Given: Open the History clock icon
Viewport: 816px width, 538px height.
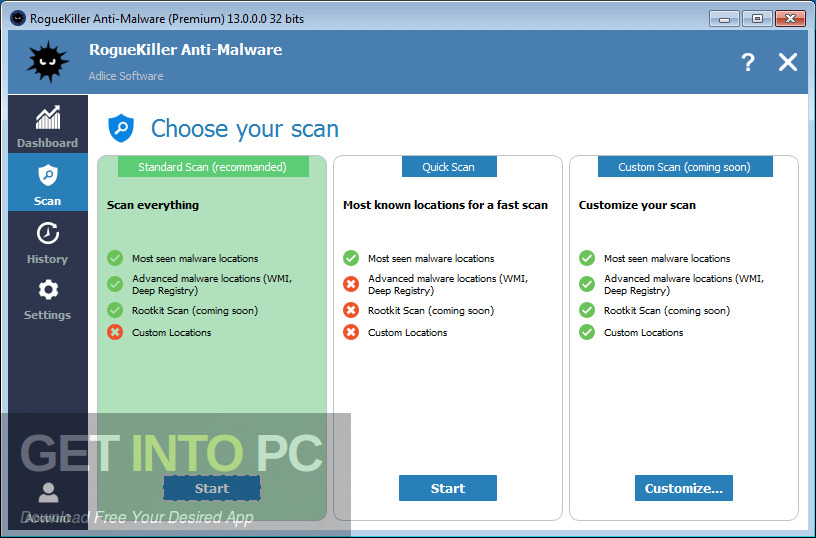Looking at the screenshot, I should tap(48, 233).
